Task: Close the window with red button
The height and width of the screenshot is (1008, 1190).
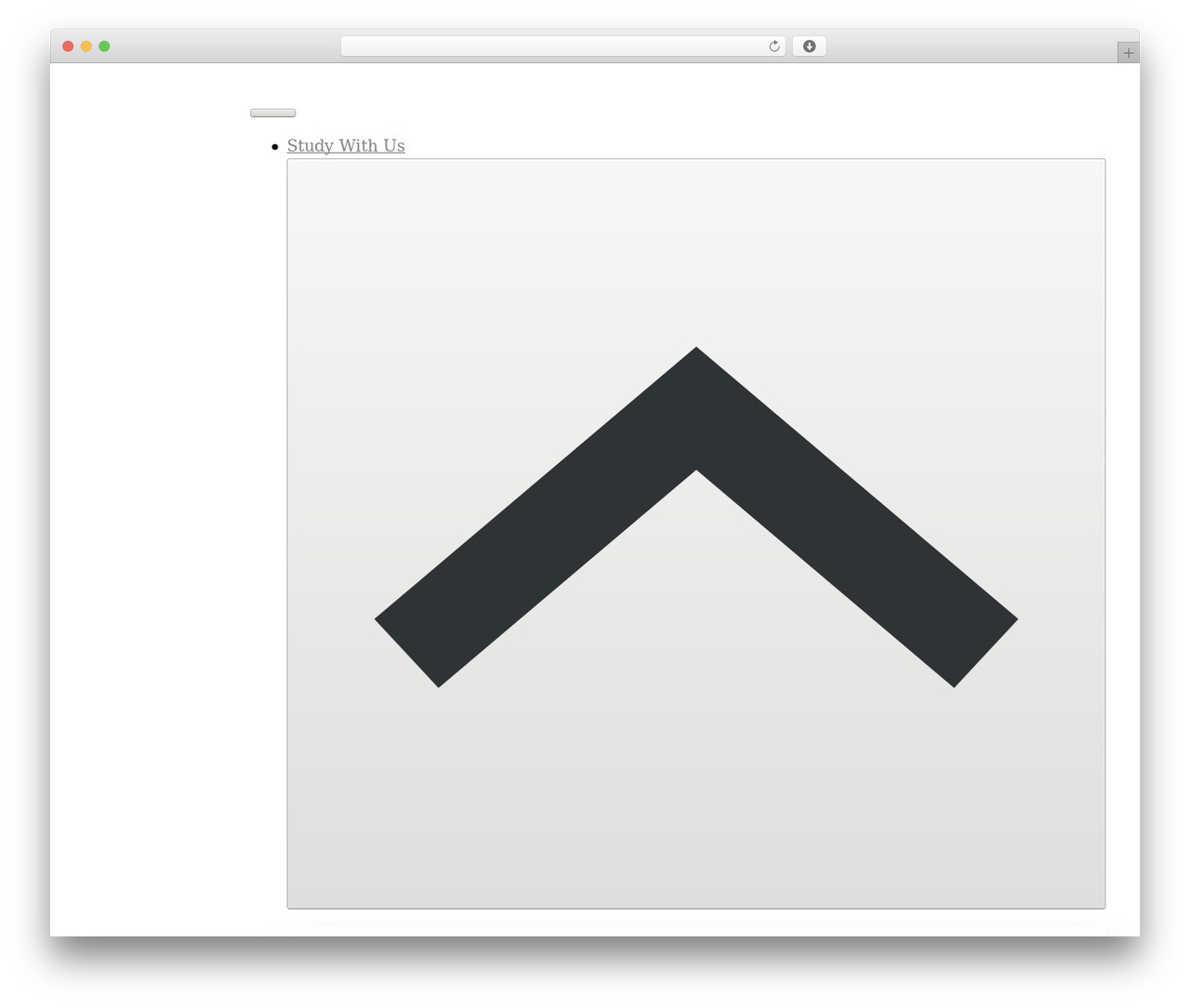Action: click(x=68, y=46)
